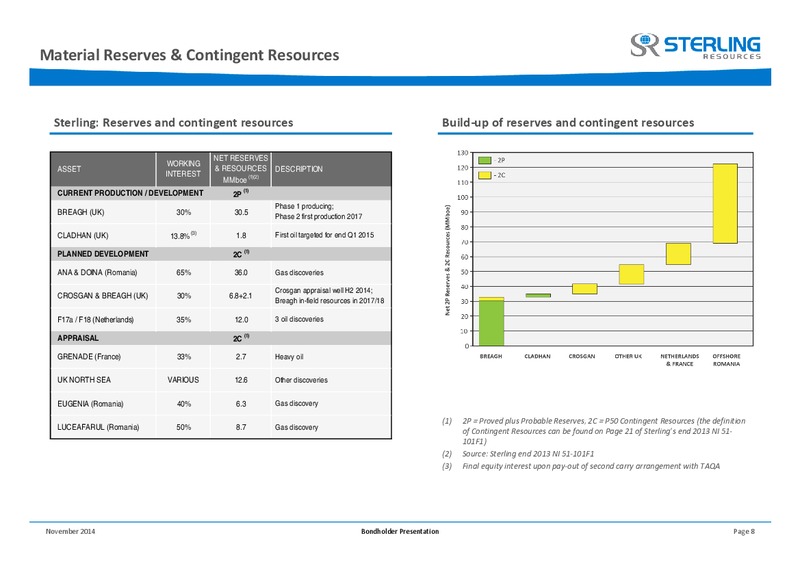800x566 pixels.
Task: Click the yellow OTHER UK chart bar
Action: click(631, 274)
